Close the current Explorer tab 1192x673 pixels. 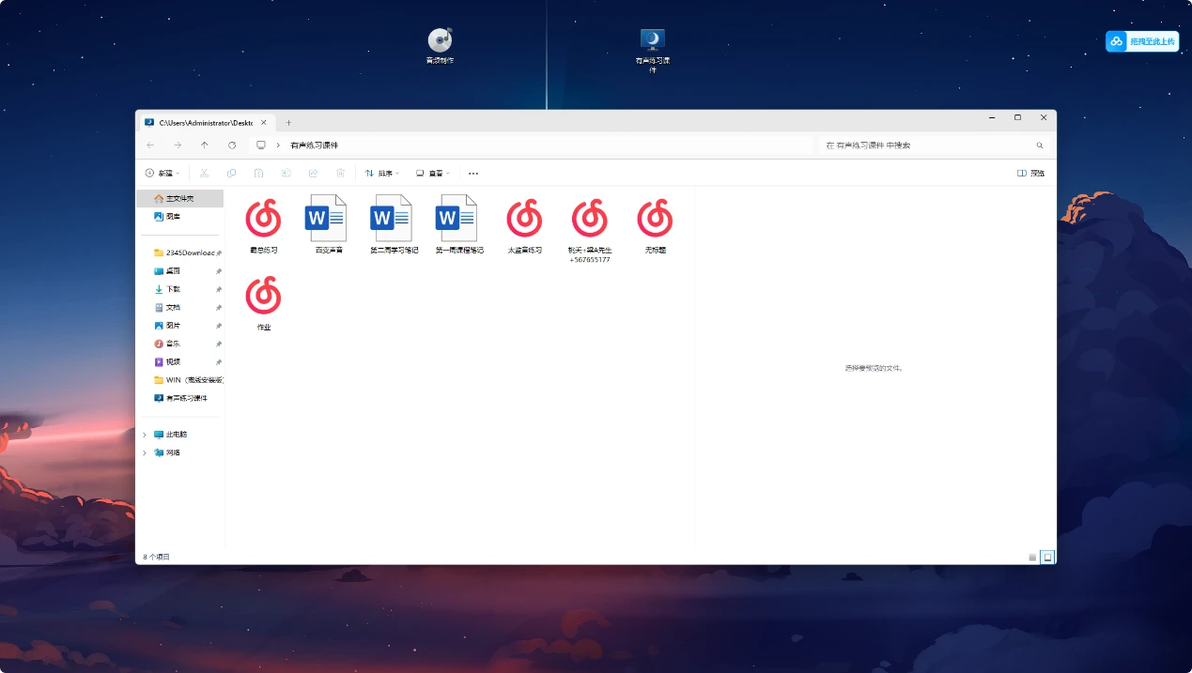(x=264, y=122)
